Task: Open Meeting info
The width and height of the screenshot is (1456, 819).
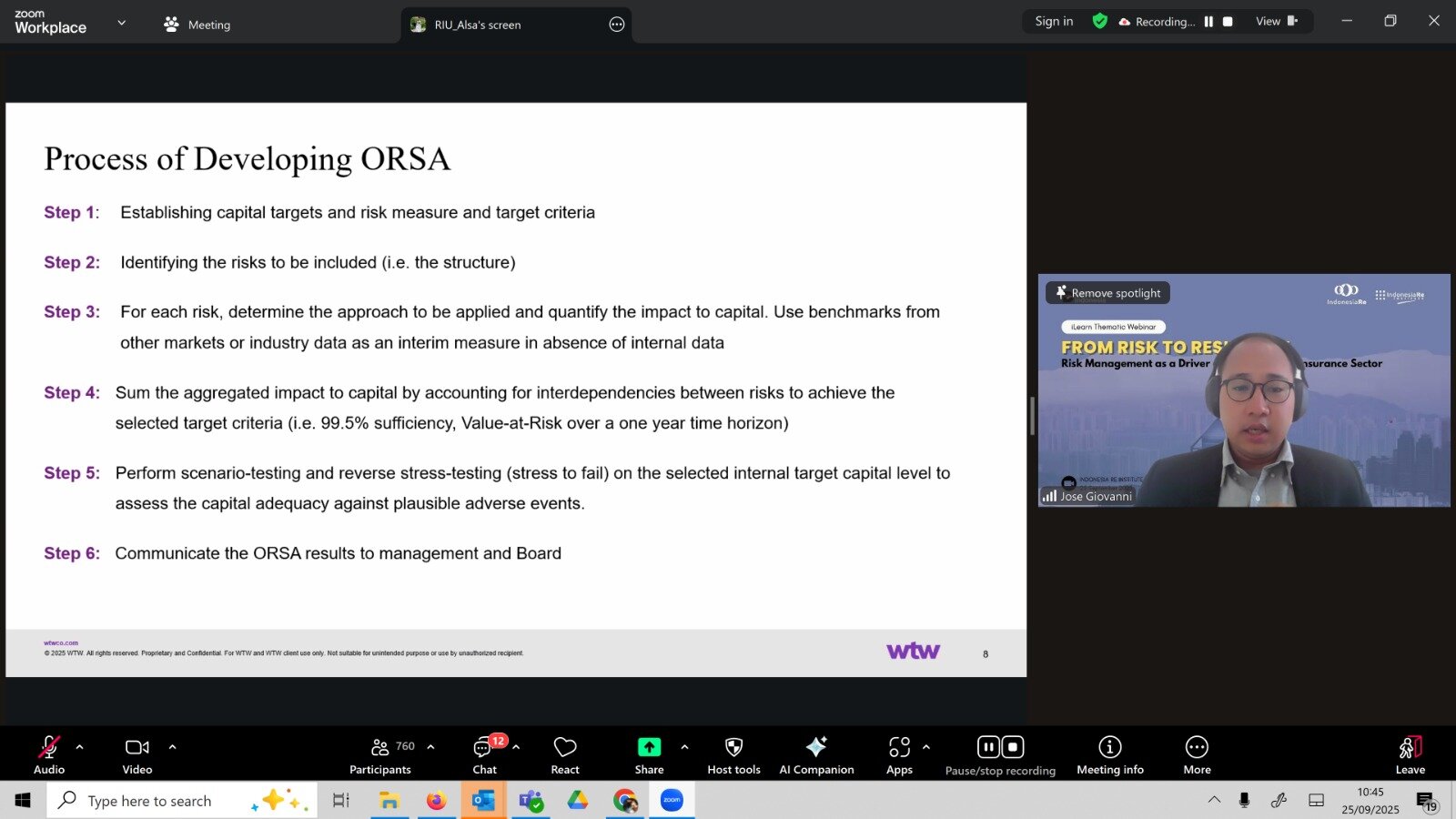Action: 1109,755
